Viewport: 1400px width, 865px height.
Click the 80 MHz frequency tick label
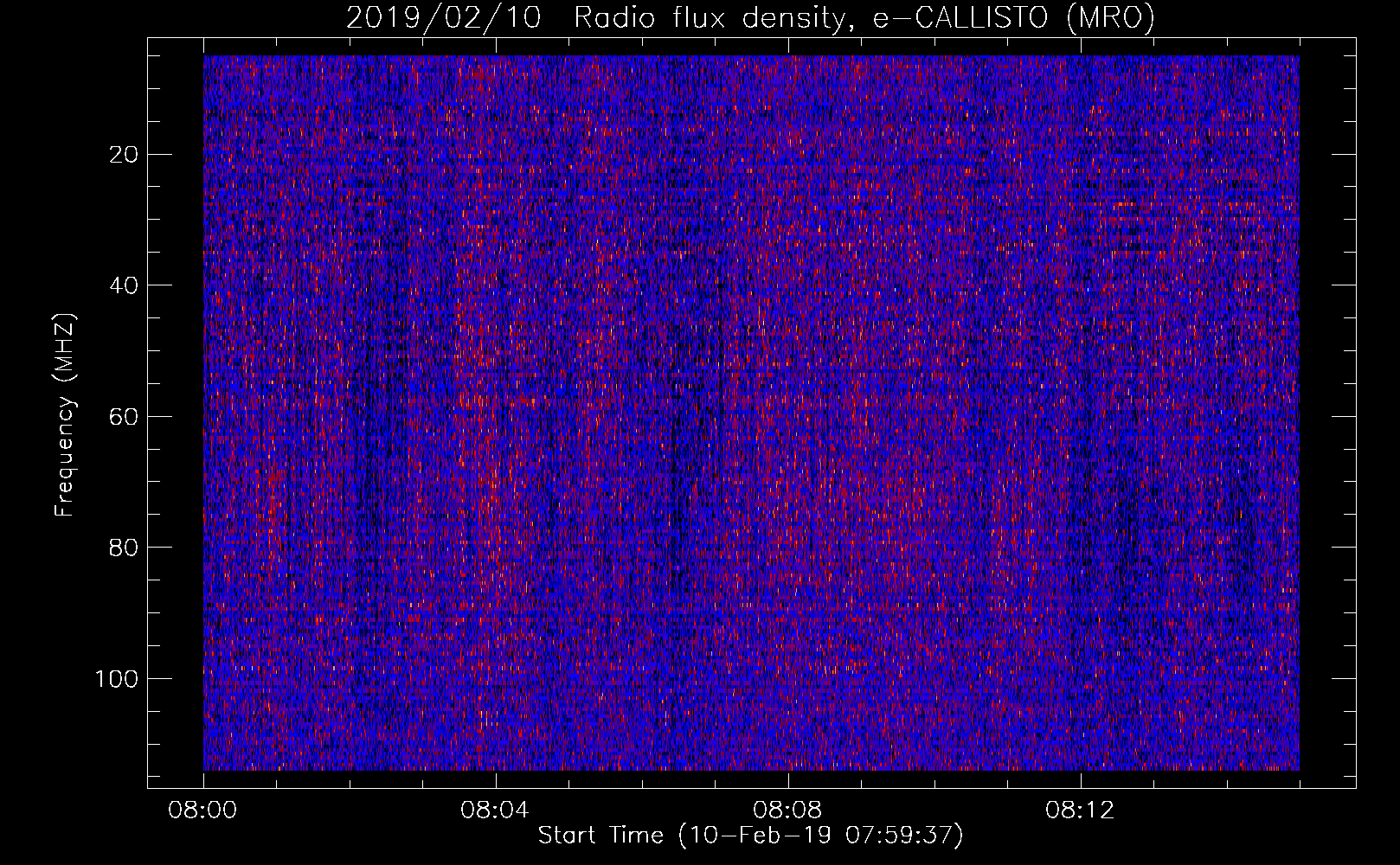click(125, 548)
